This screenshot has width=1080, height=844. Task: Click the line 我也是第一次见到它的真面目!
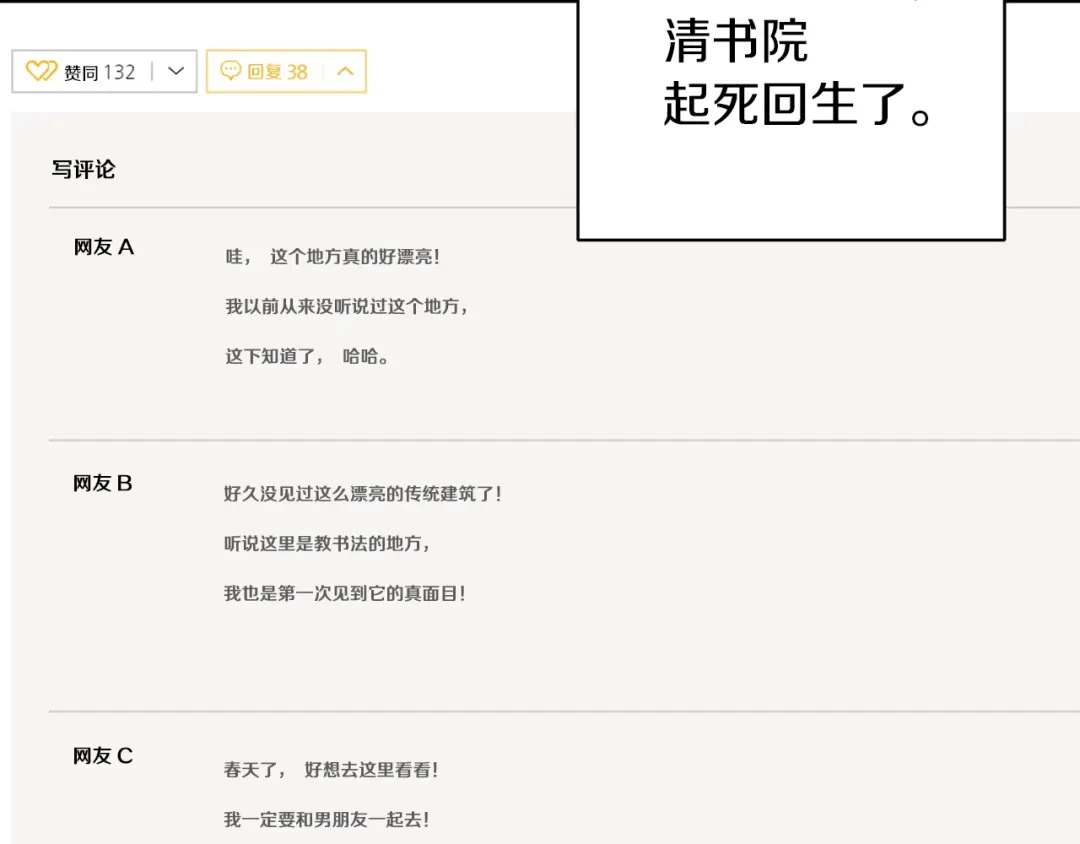tap(345, 593)
